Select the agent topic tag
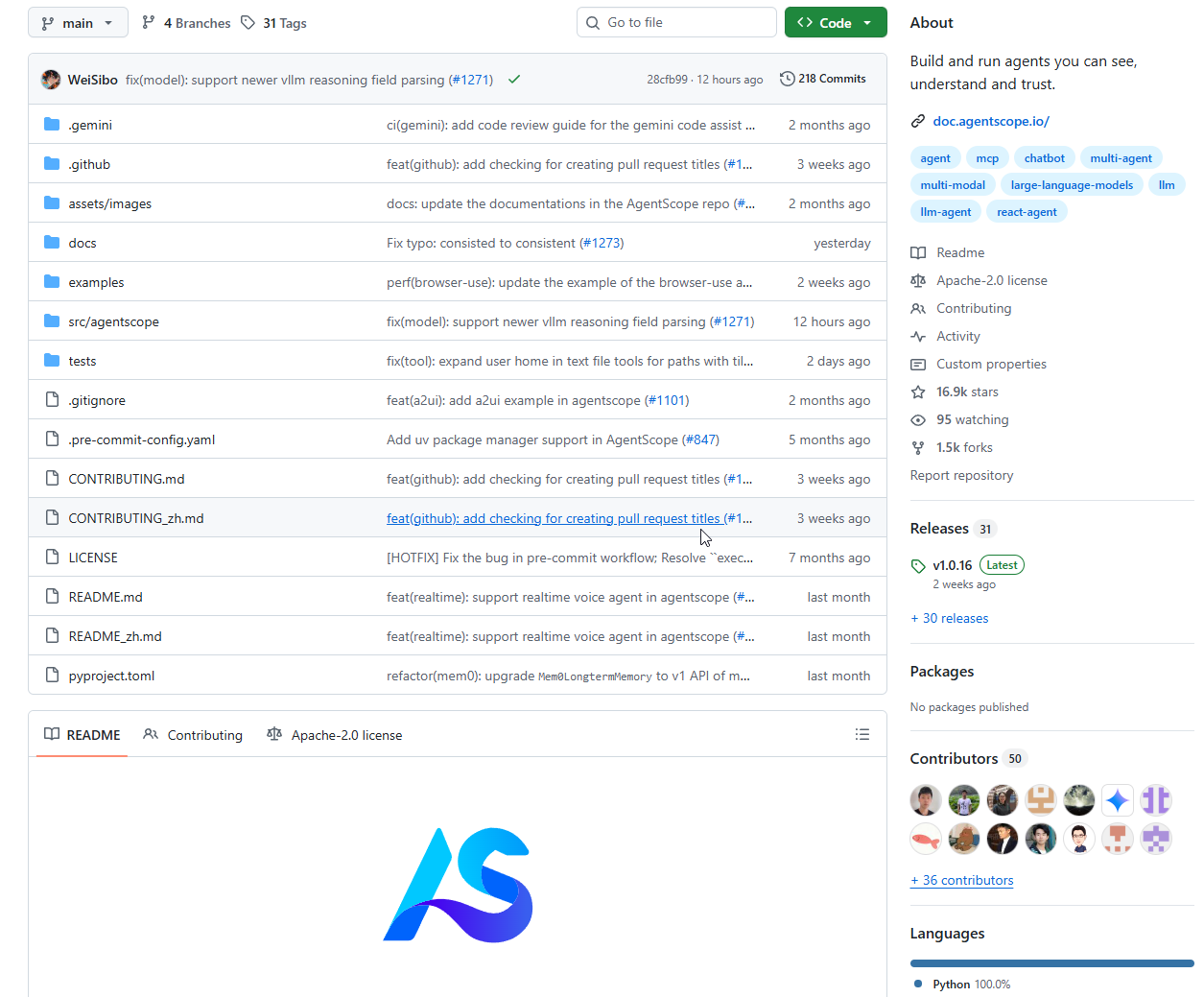The height and width of the screenshot is (997, 1204). click(x=935, y=158)
